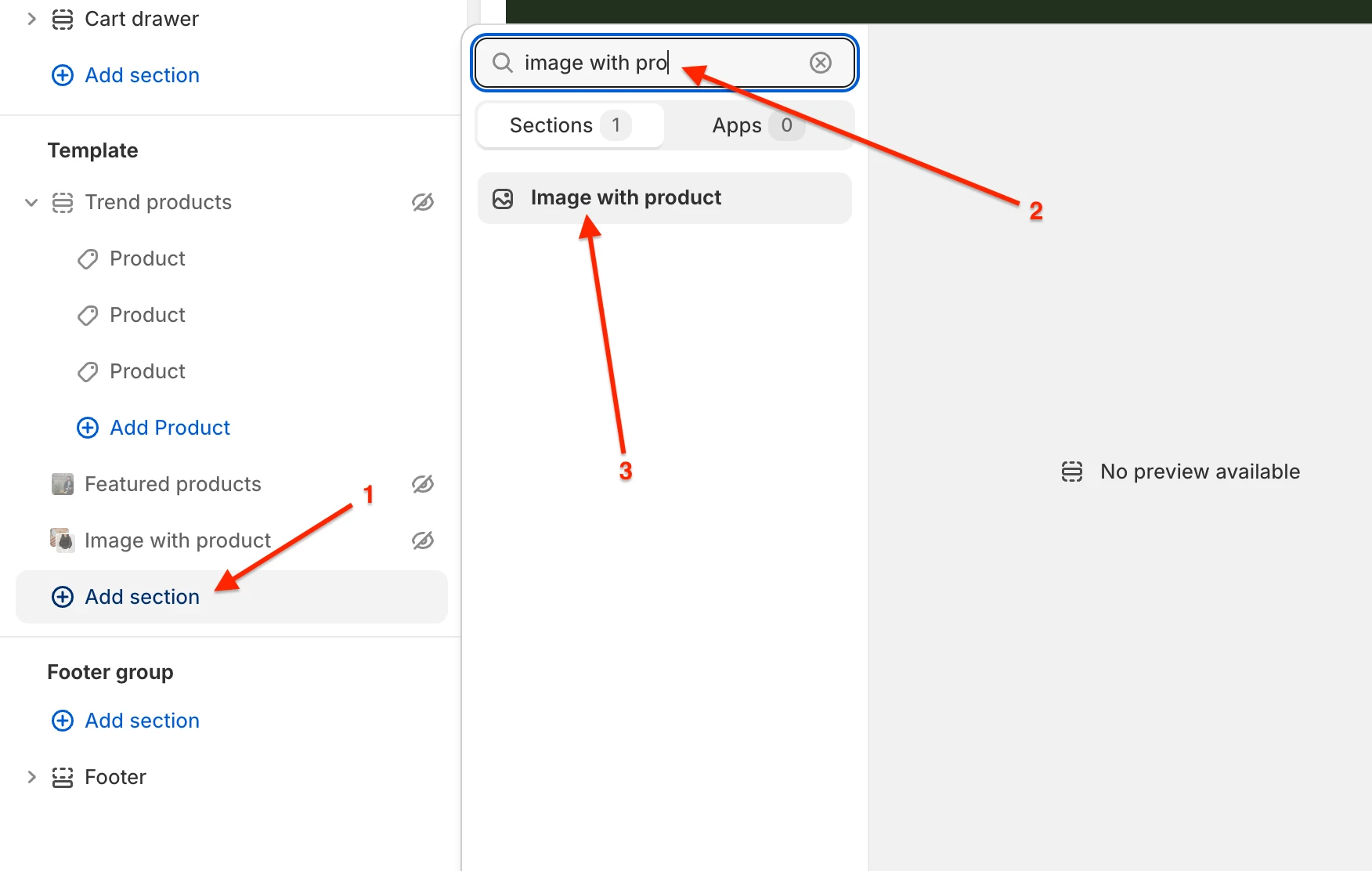Click the Image with product sidebar thumbnail
Image resolution: width=1372 pixels, height=871 pixels.
(63, 540)
